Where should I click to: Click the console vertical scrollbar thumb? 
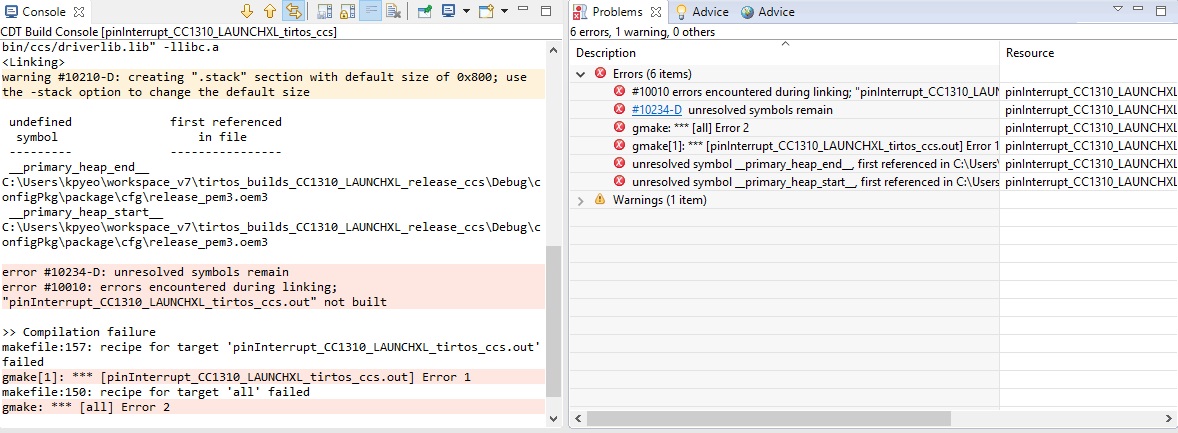554,321
